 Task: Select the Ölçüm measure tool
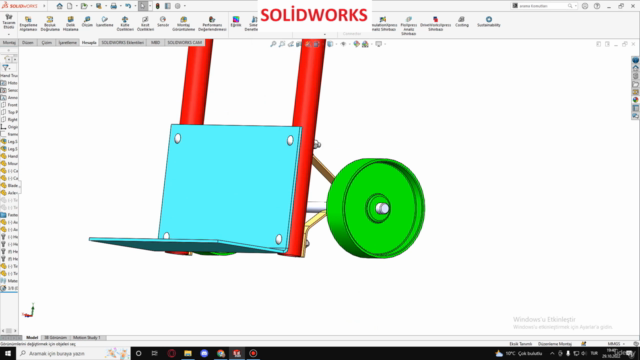(x=87, y=22)
